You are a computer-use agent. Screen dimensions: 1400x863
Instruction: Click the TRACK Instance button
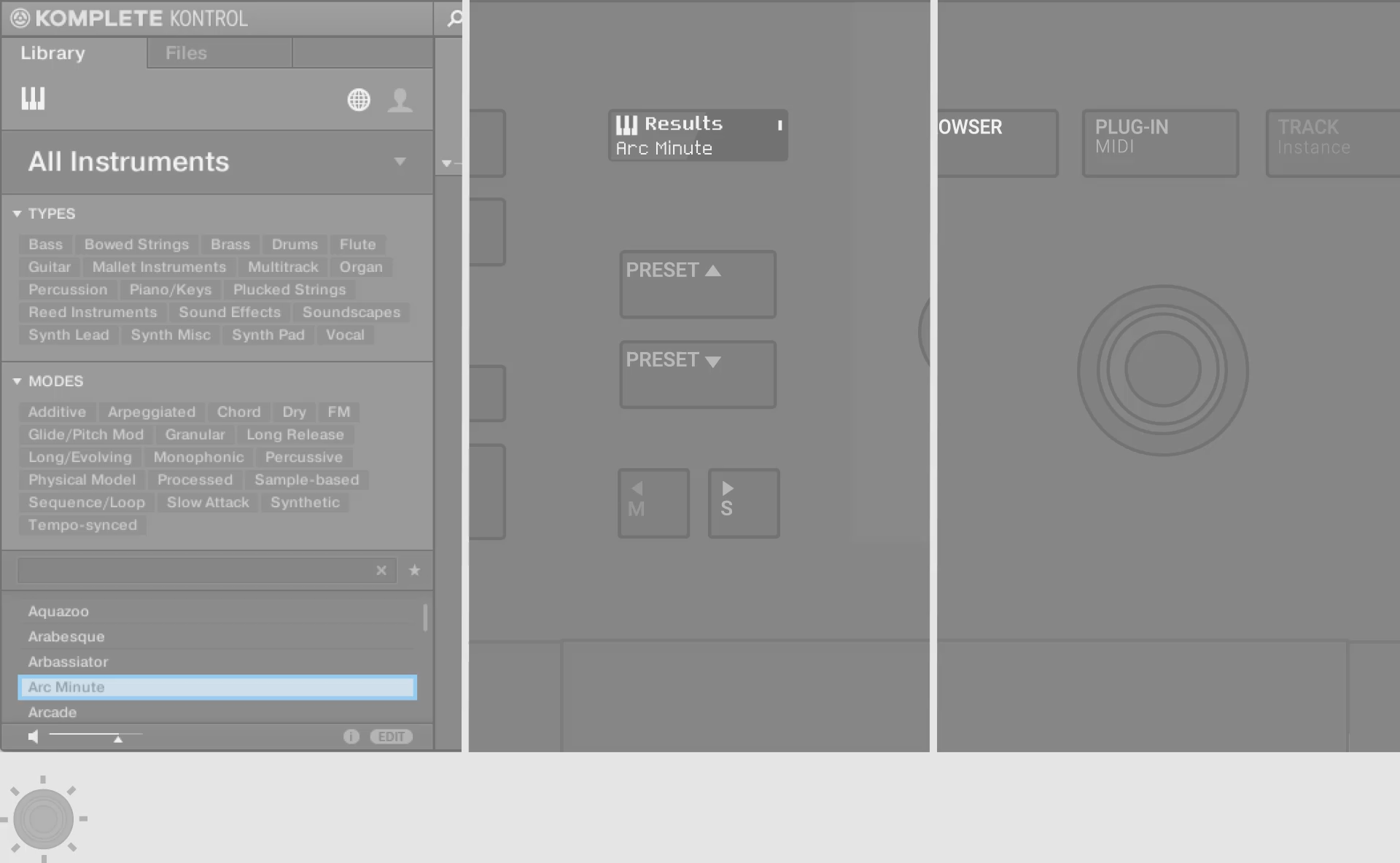1333,143
